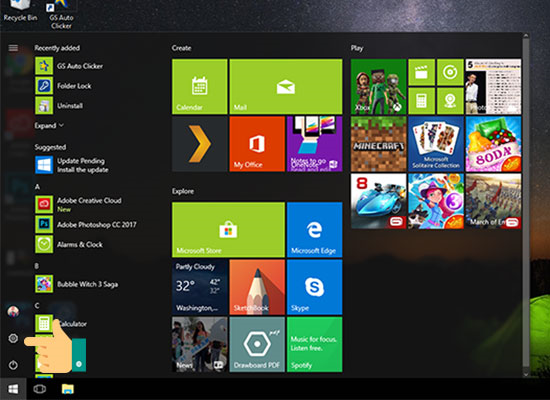Open the Camera small tile

click(x=450, y=101)
